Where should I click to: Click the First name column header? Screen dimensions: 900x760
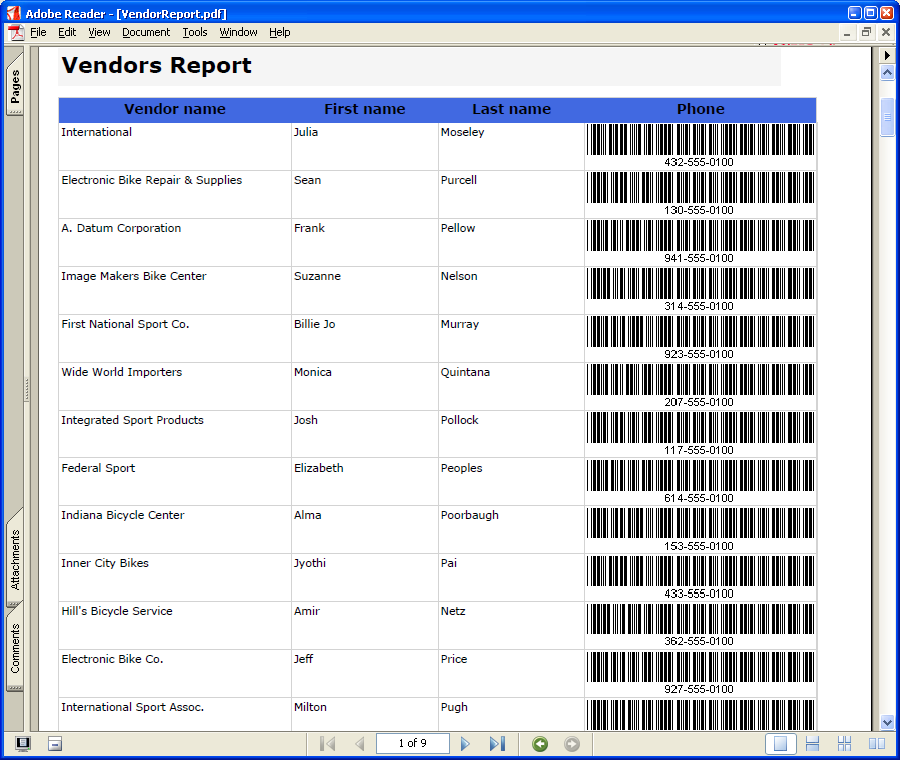click(364, 109)
